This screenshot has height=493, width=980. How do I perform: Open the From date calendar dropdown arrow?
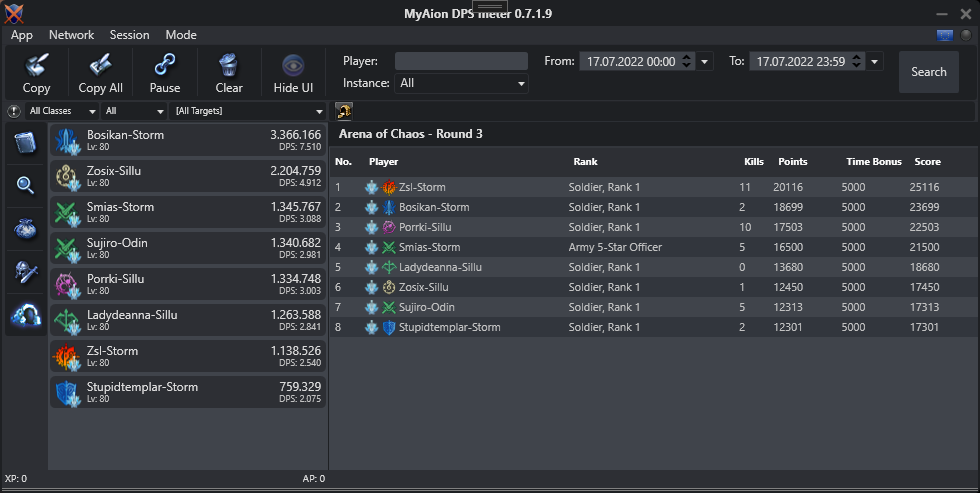(x=705, y=62)
